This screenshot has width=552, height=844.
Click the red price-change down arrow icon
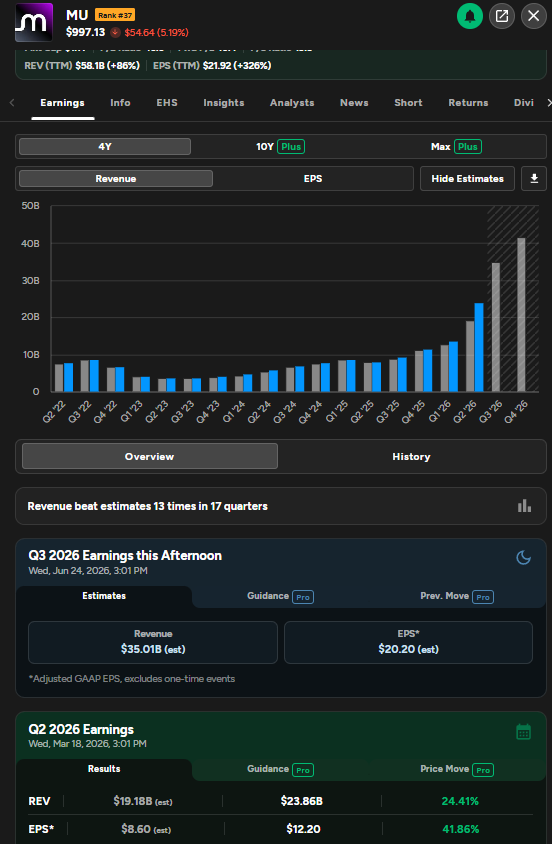pyautogui.click(x=115, y=32)
